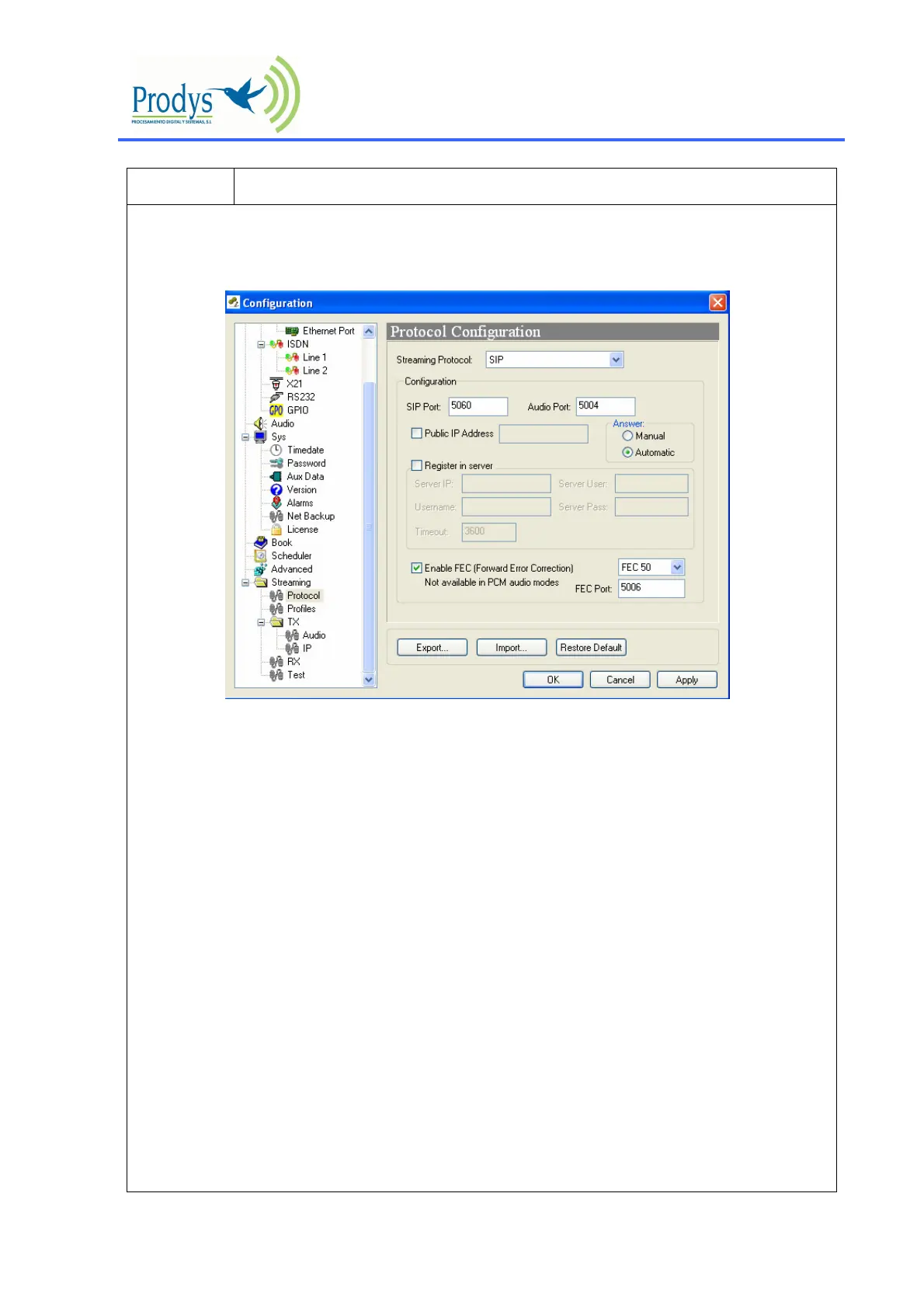Collapse the Sys tree node
The image size is (924, 1308).
point(245,437)
